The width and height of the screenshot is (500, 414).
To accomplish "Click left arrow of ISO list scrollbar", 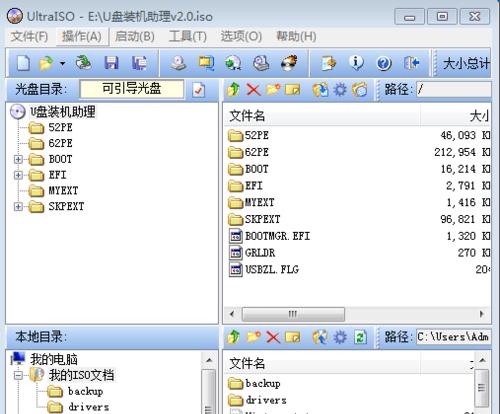I will tap(232, 314).
